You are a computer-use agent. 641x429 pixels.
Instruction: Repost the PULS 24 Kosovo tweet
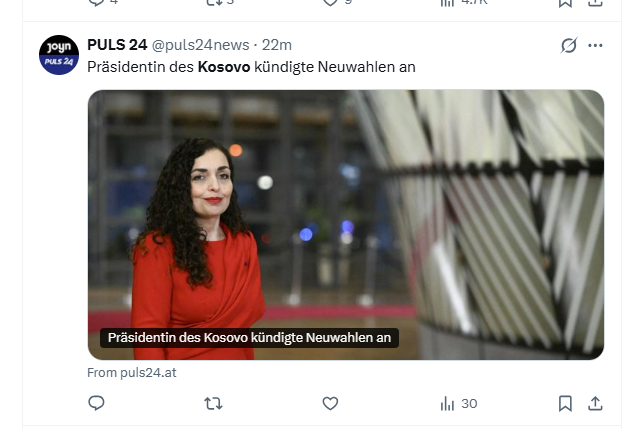pyautogui.click(x=213, y=404)
